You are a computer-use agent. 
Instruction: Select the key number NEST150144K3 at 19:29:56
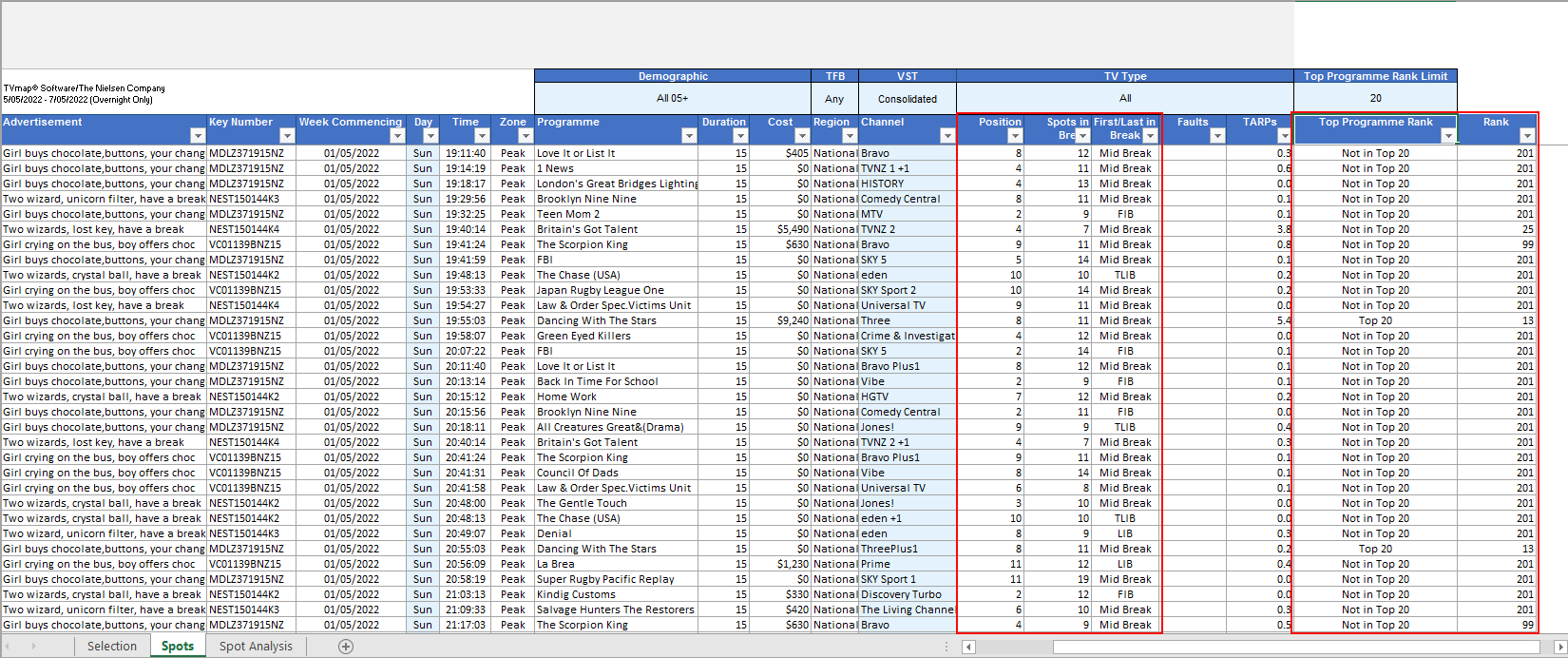pos(252,199)
